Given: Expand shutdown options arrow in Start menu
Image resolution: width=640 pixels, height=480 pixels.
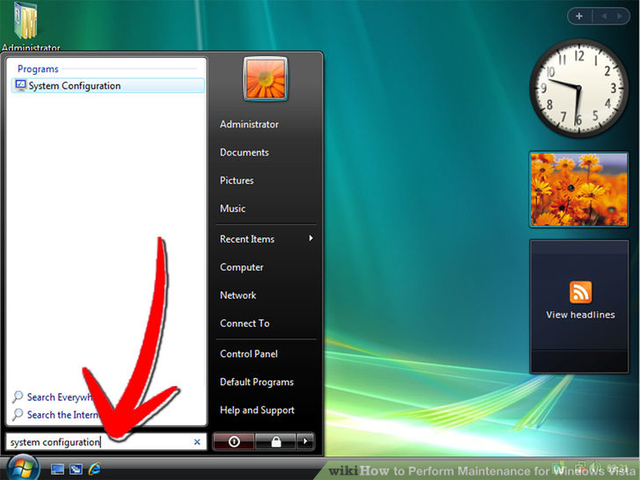Looking at the screenshot, I should 305,442.
